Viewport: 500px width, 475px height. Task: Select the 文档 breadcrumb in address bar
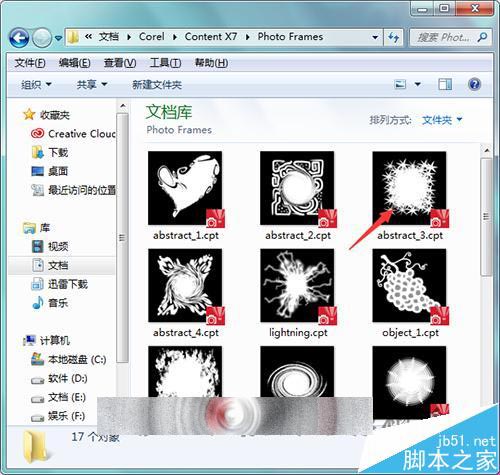tap(109, 37)
